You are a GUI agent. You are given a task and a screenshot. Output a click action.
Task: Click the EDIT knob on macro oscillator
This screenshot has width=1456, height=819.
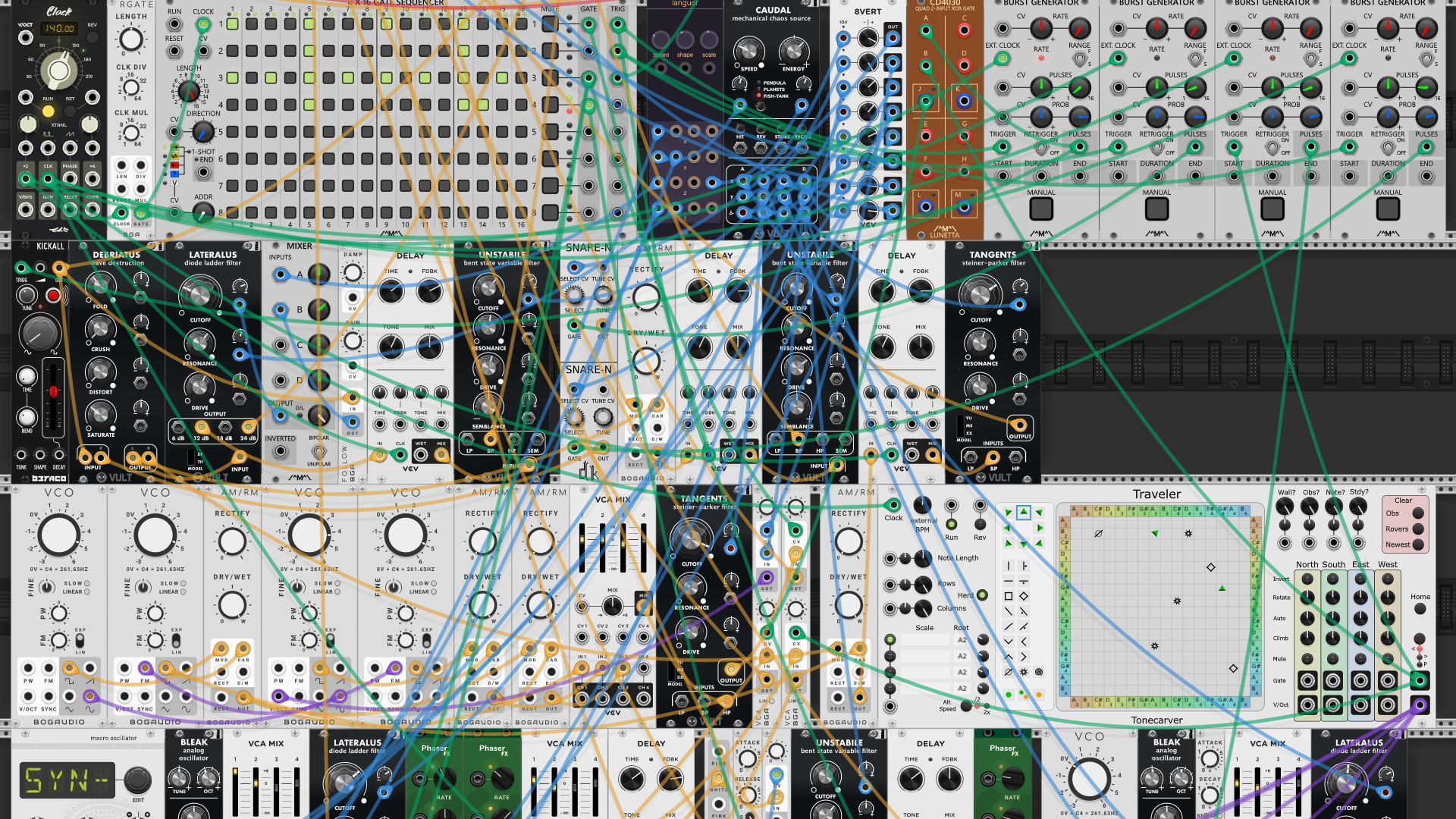[137, 779]
